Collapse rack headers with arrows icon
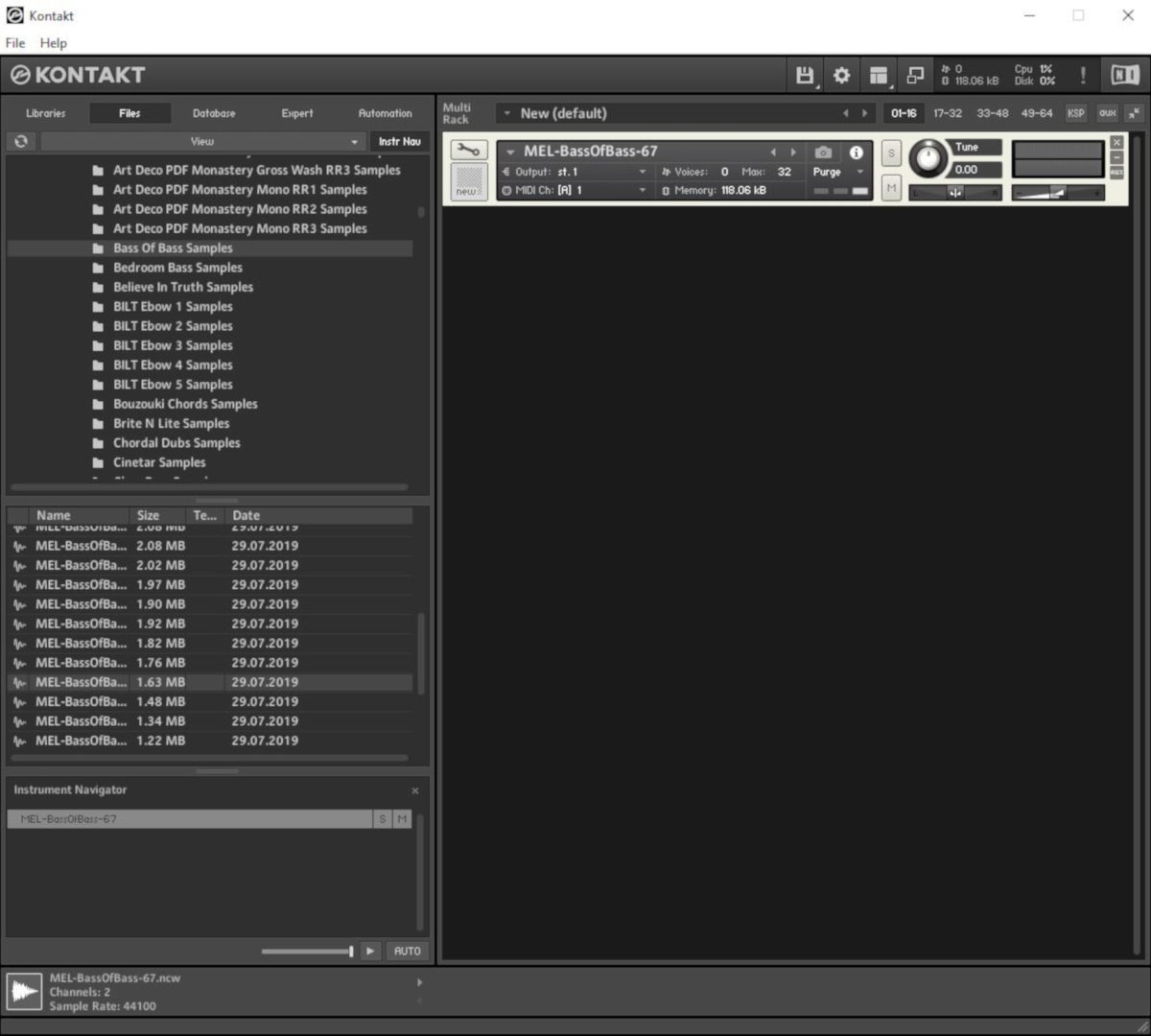The height and width of the screenshot is (1036, 1151). coord(1135,113)
